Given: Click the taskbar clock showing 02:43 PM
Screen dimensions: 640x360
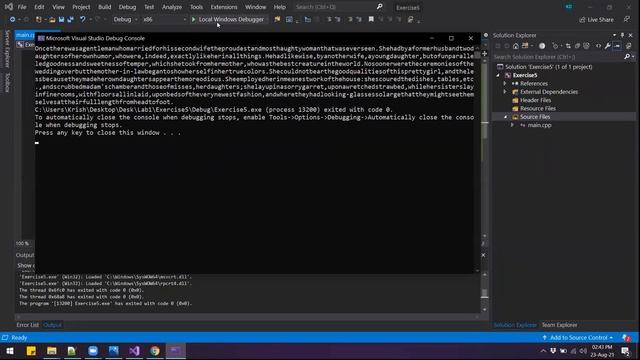Looking at the screenshot, I should pos(602,351).
